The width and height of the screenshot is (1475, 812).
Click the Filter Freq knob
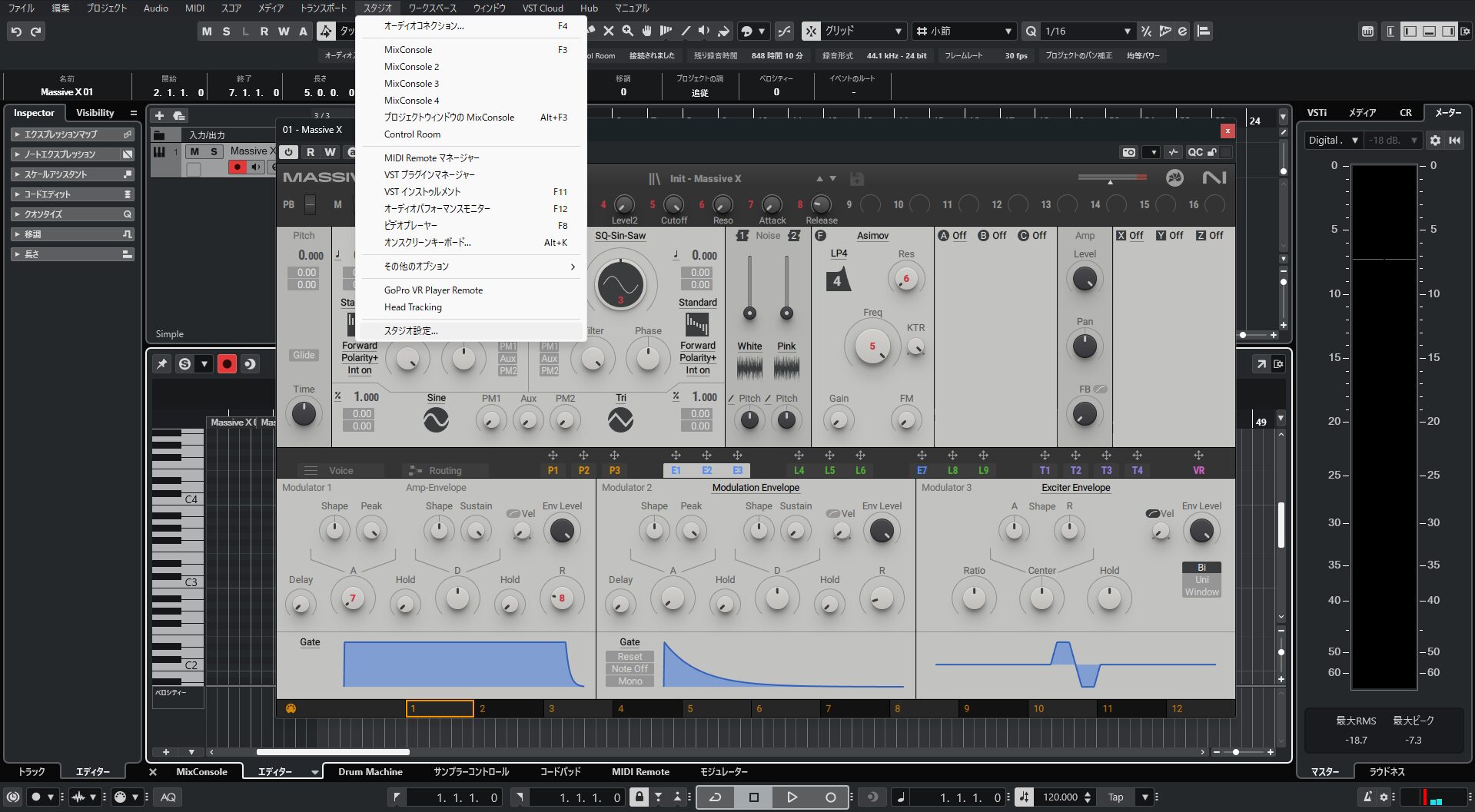[872, 346]
